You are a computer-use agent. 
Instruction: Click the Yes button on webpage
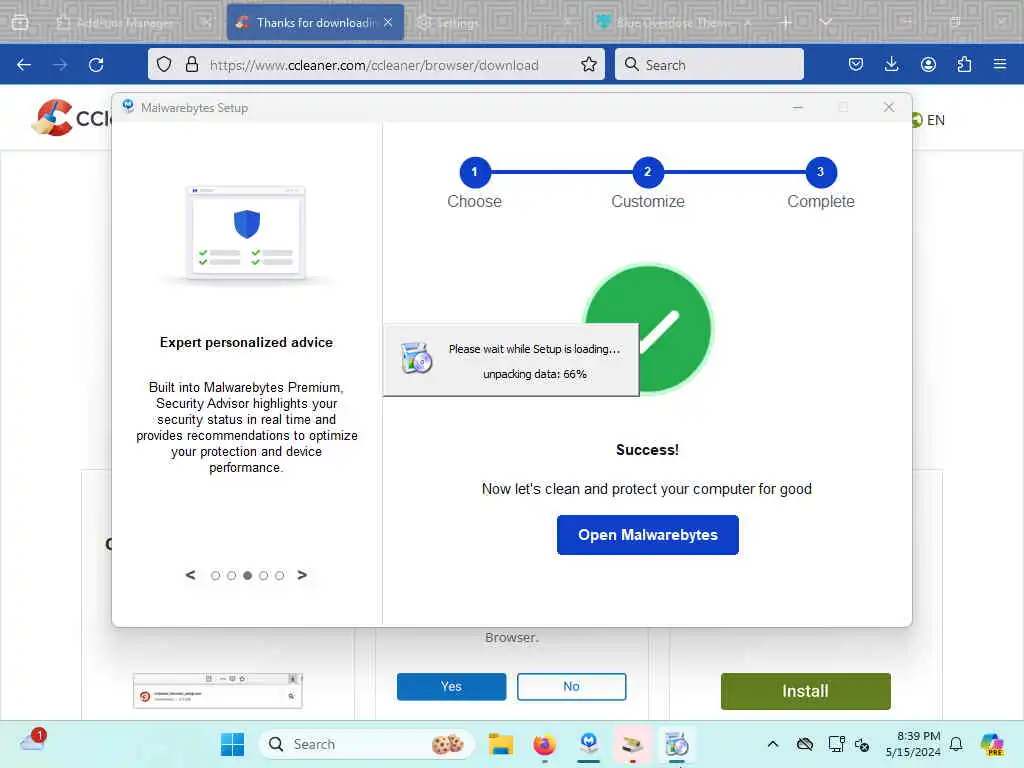(x=451, y=686)
